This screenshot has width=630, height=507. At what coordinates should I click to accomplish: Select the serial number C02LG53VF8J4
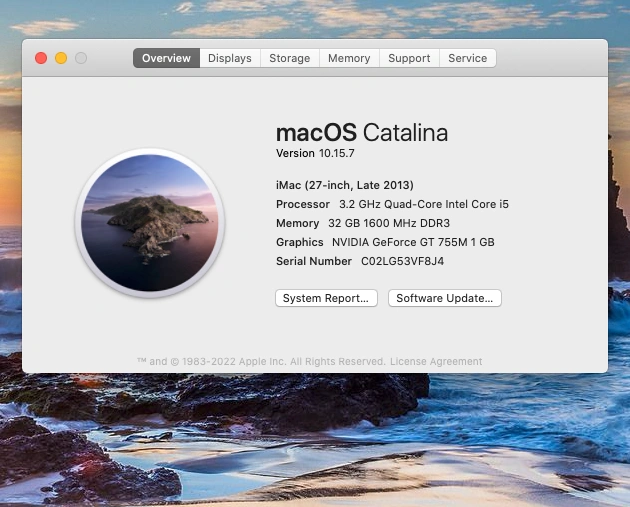pyautogui.click(x=403, y=262)
